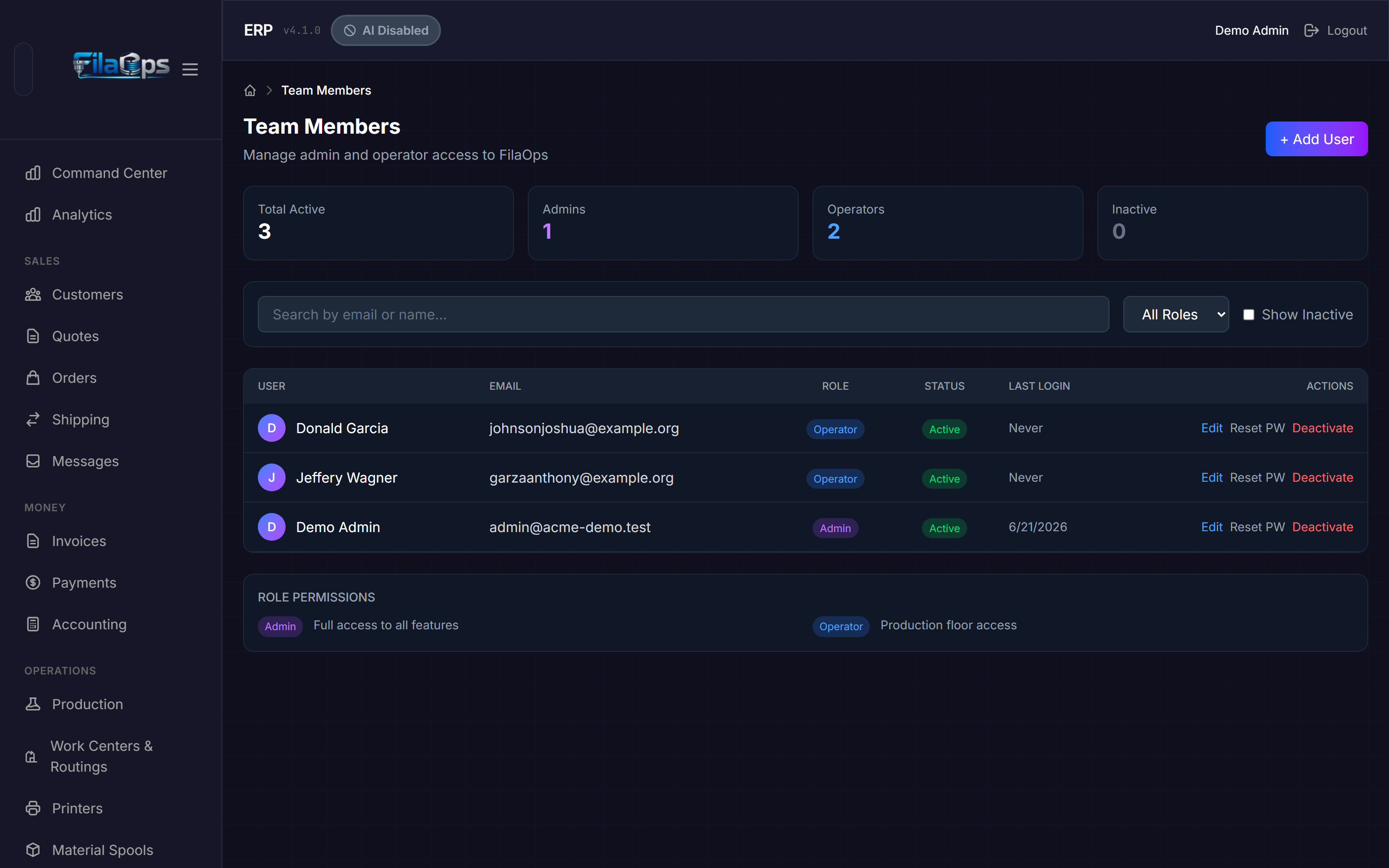
Task: Edit Donald Garcia's account
Action: (x=1211, y=428)
